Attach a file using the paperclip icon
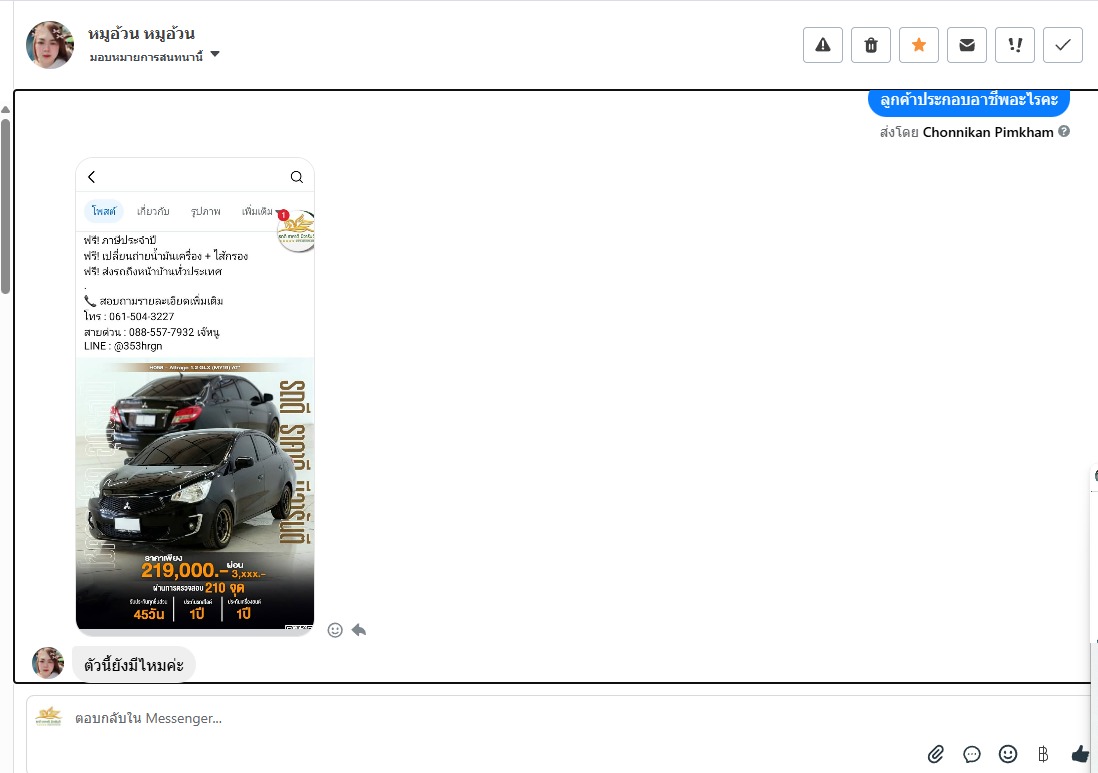 point(936,754)
